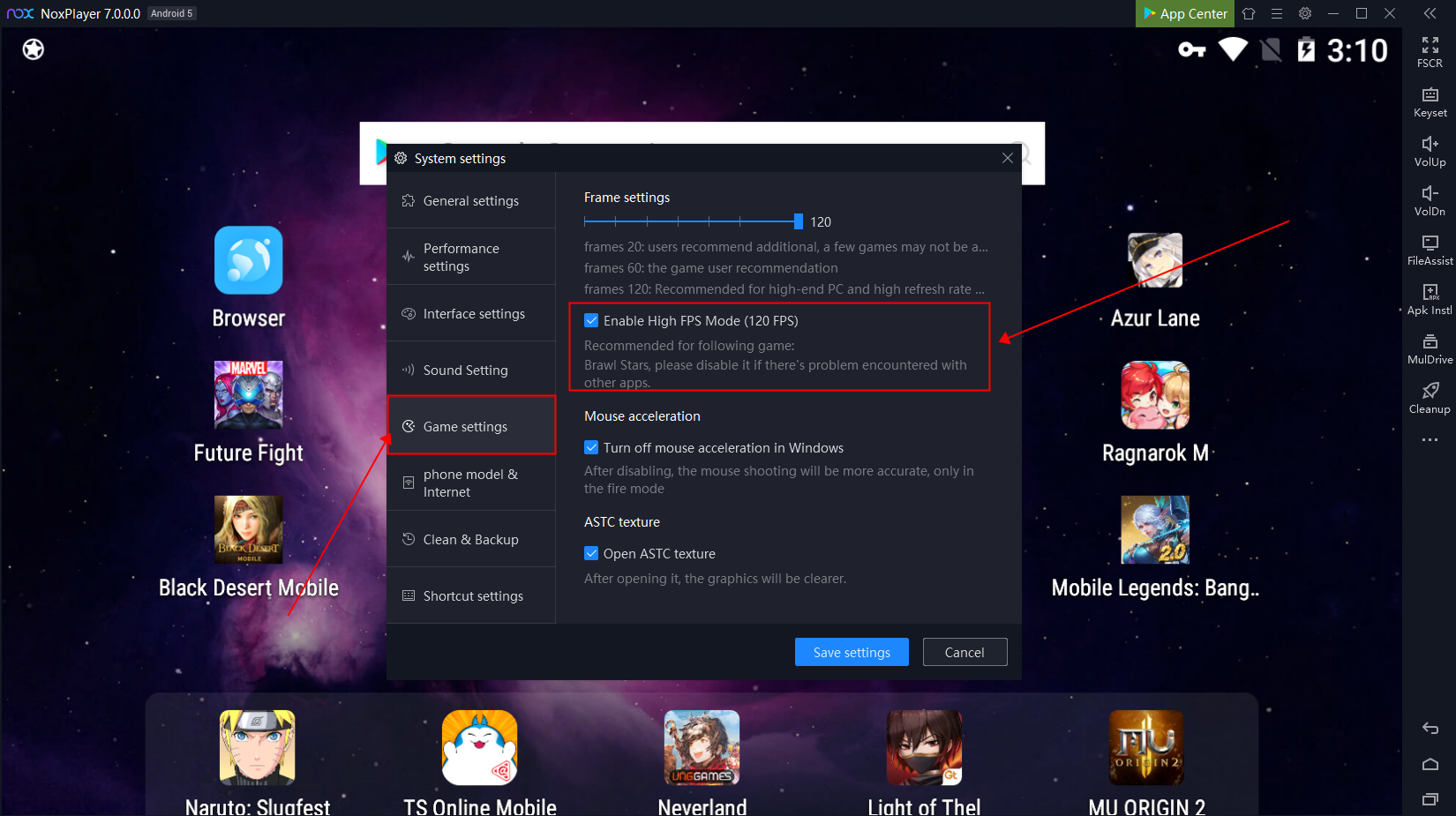Image resolution: width=1456 pixels, height=816 pixels.
Task: Open the FileAssist tool
Action: click(1430, 249)
